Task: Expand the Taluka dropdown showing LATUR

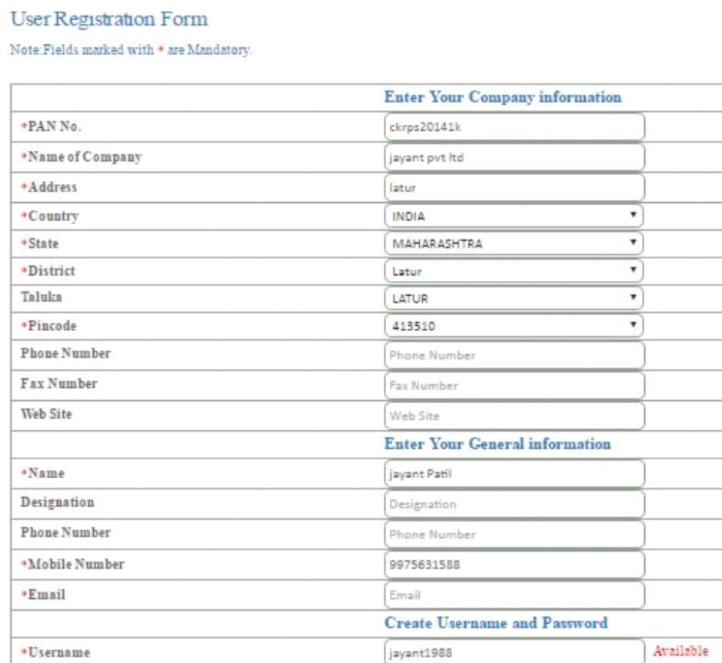Action: pyautogui.click(x=514, y=299)
